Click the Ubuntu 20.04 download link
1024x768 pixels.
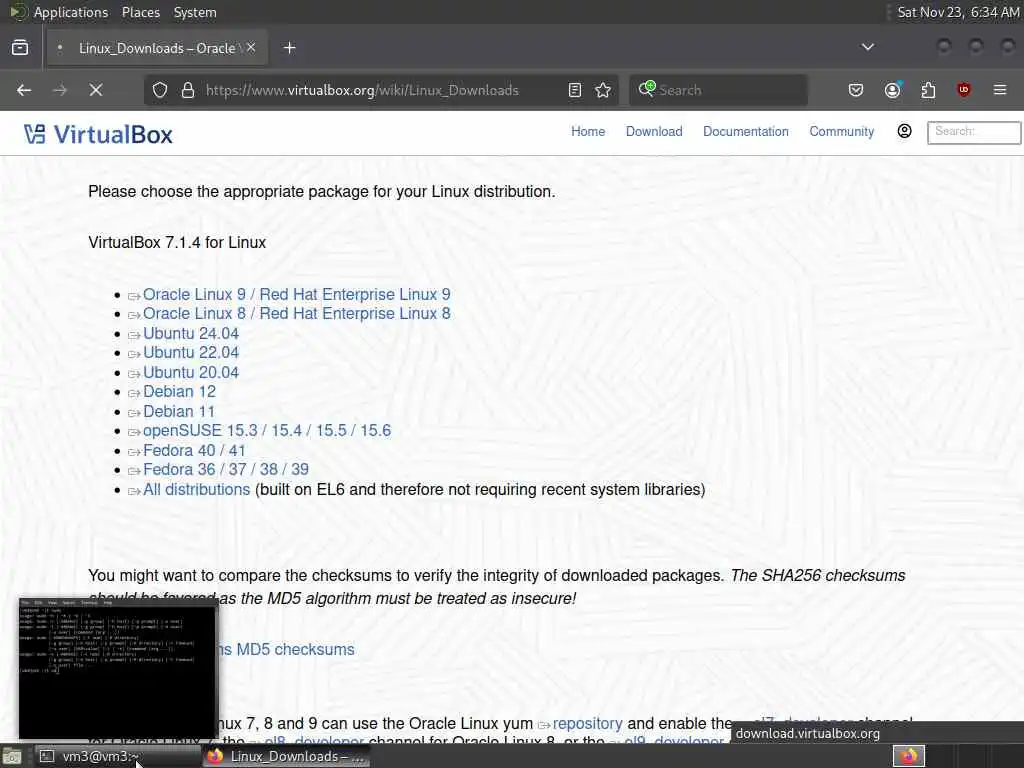(x=191, y=373)
